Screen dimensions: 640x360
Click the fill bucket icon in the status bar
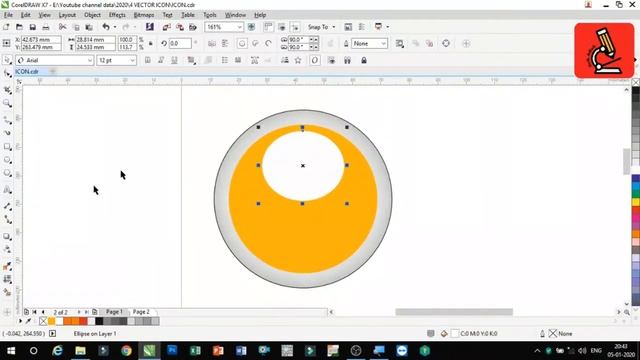pyautogui.click(x=444, y=334)
